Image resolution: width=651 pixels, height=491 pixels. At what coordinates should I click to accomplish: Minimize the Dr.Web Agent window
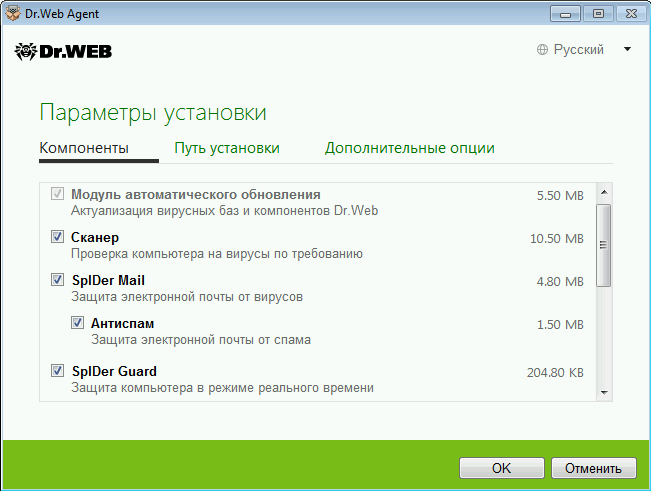565,14
